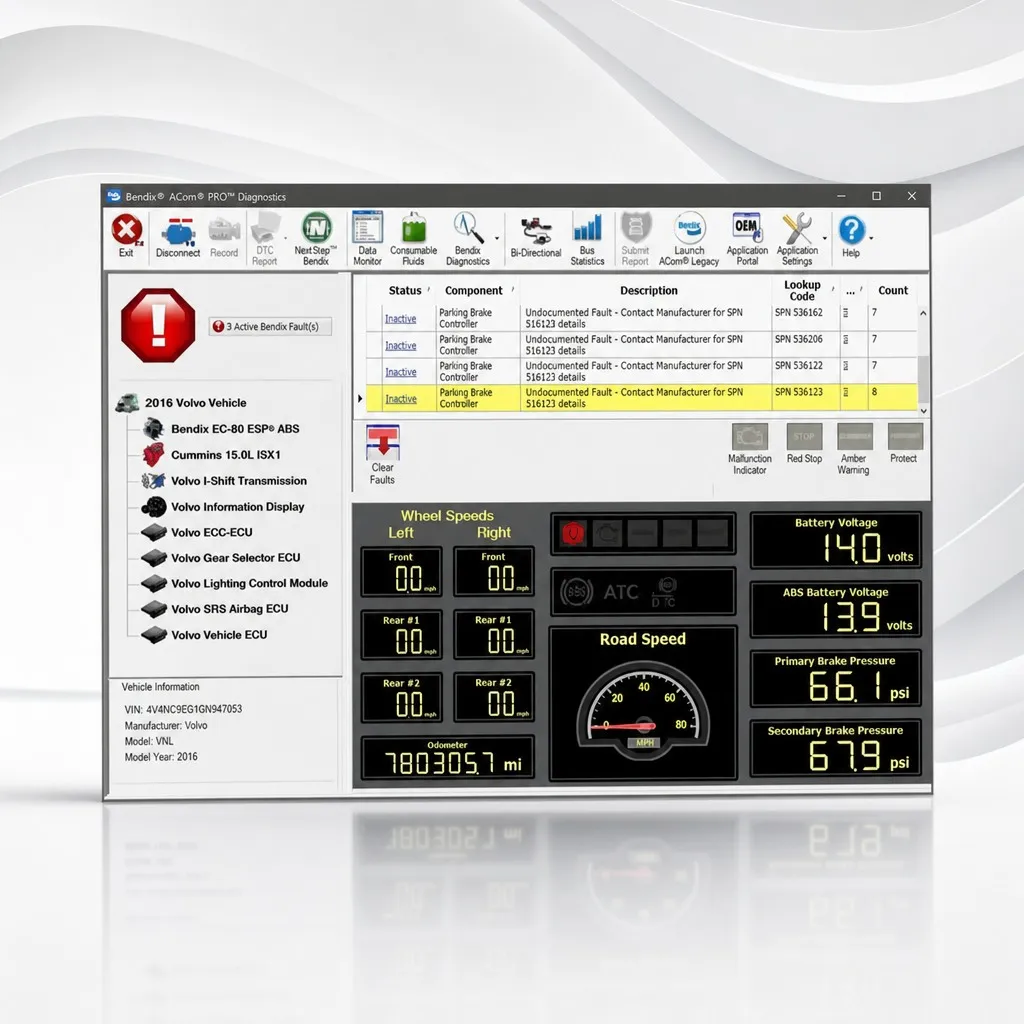The image size is (1024, 1024).
Task: Open the DTC Report
Action: [264, 239]
